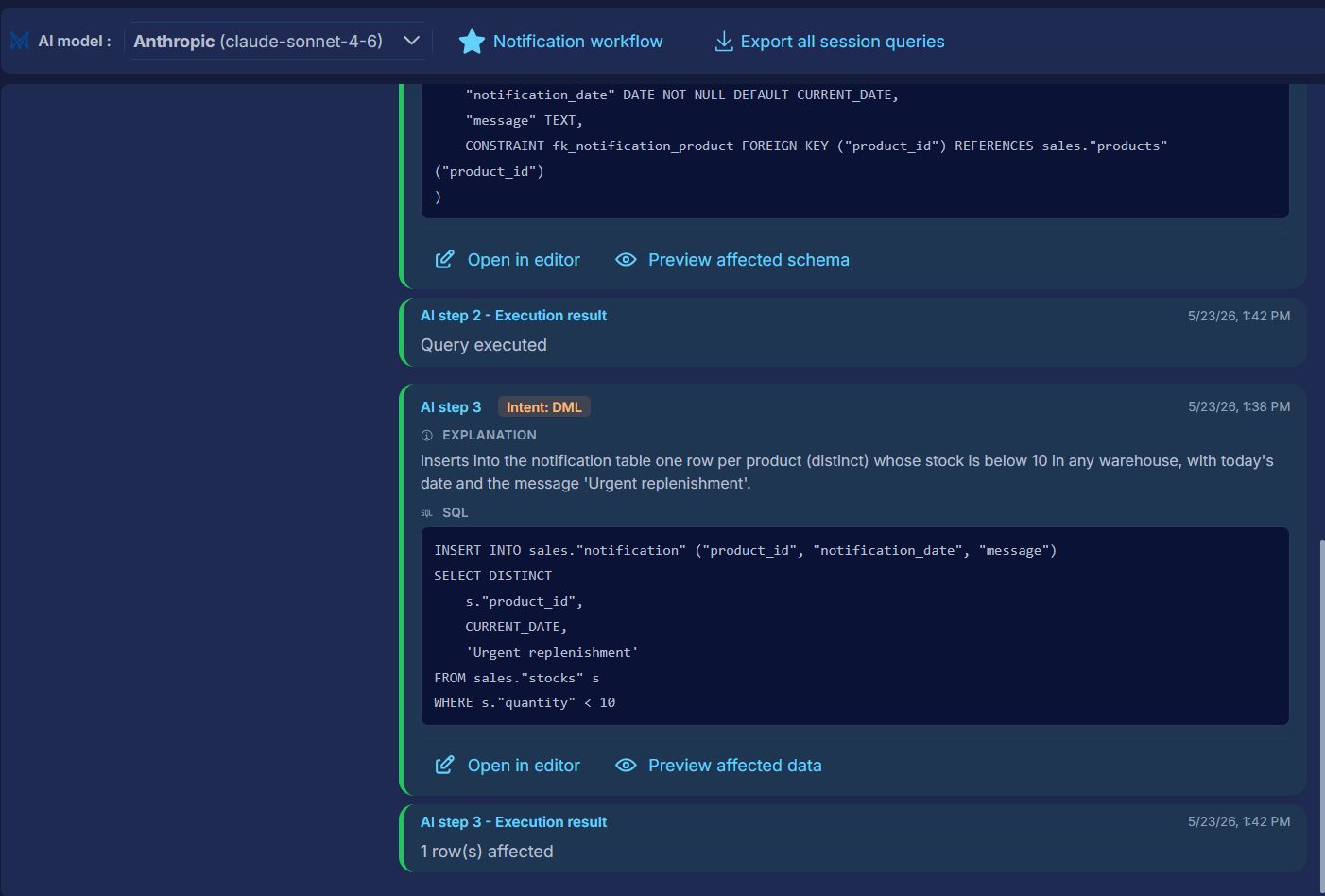Click the FROM sales."stocks" s line
This screenshot has width=1325, height=896.
click(x=517, y=678)
